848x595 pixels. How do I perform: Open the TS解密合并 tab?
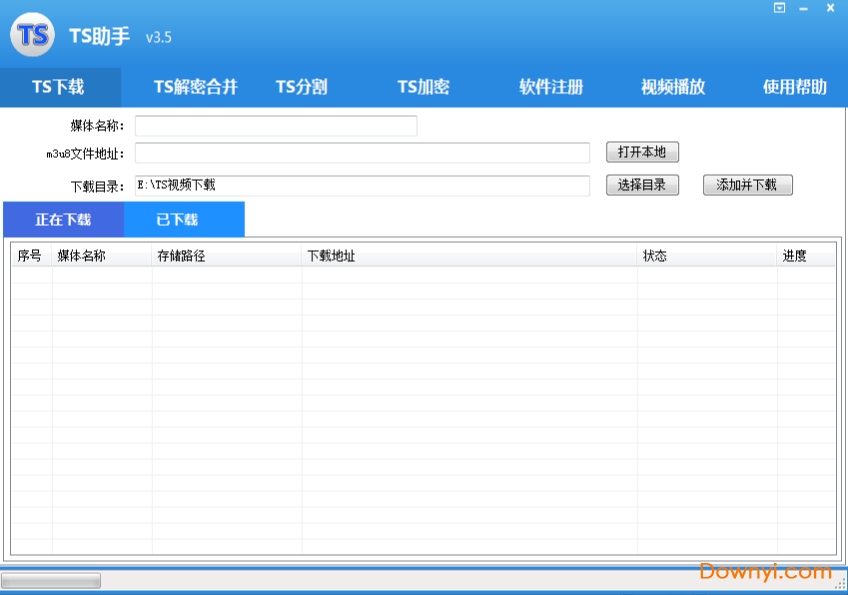[x=196, y=87]
